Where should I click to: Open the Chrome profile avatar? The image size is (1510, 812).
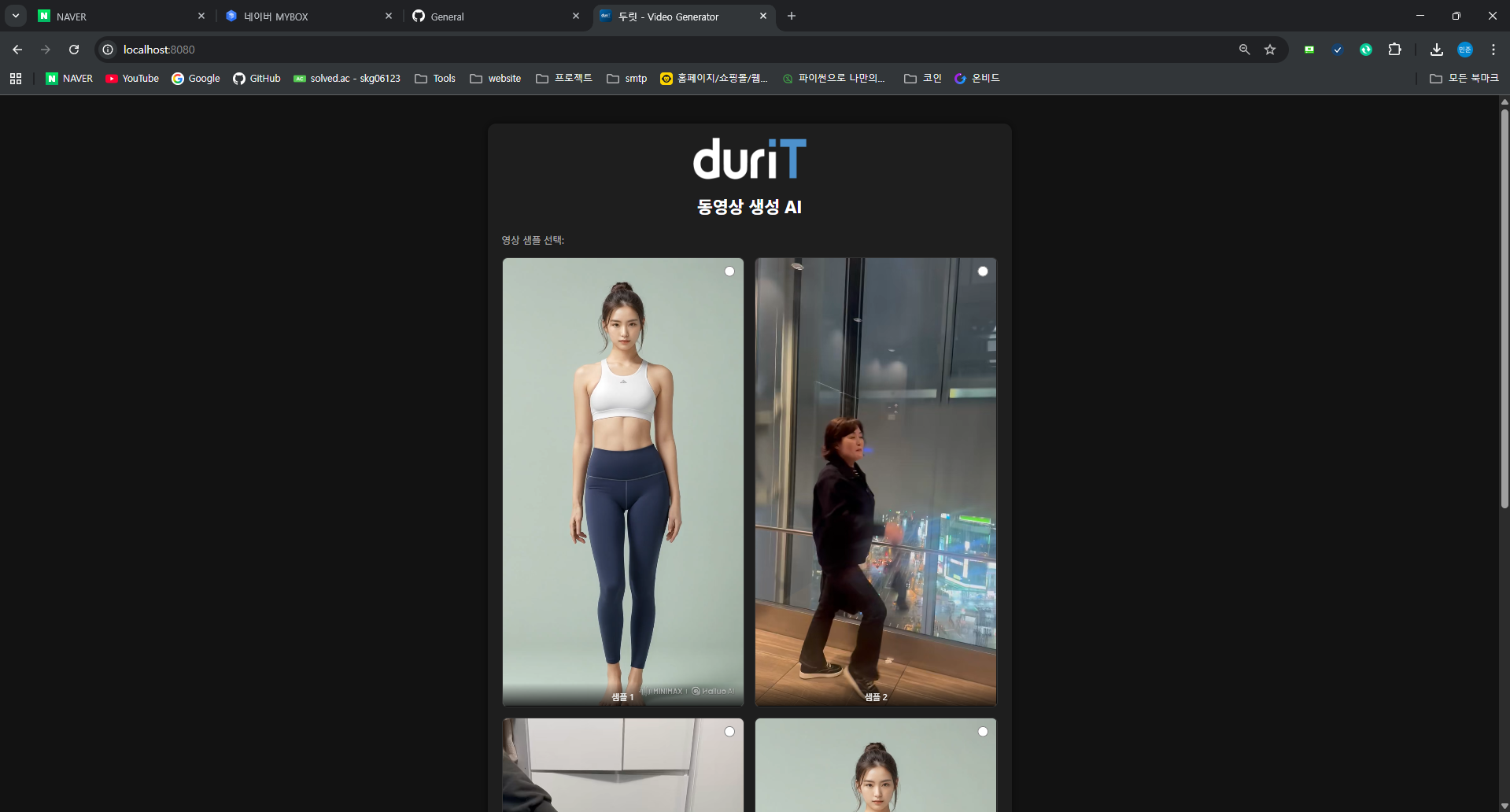point(1465,50)
